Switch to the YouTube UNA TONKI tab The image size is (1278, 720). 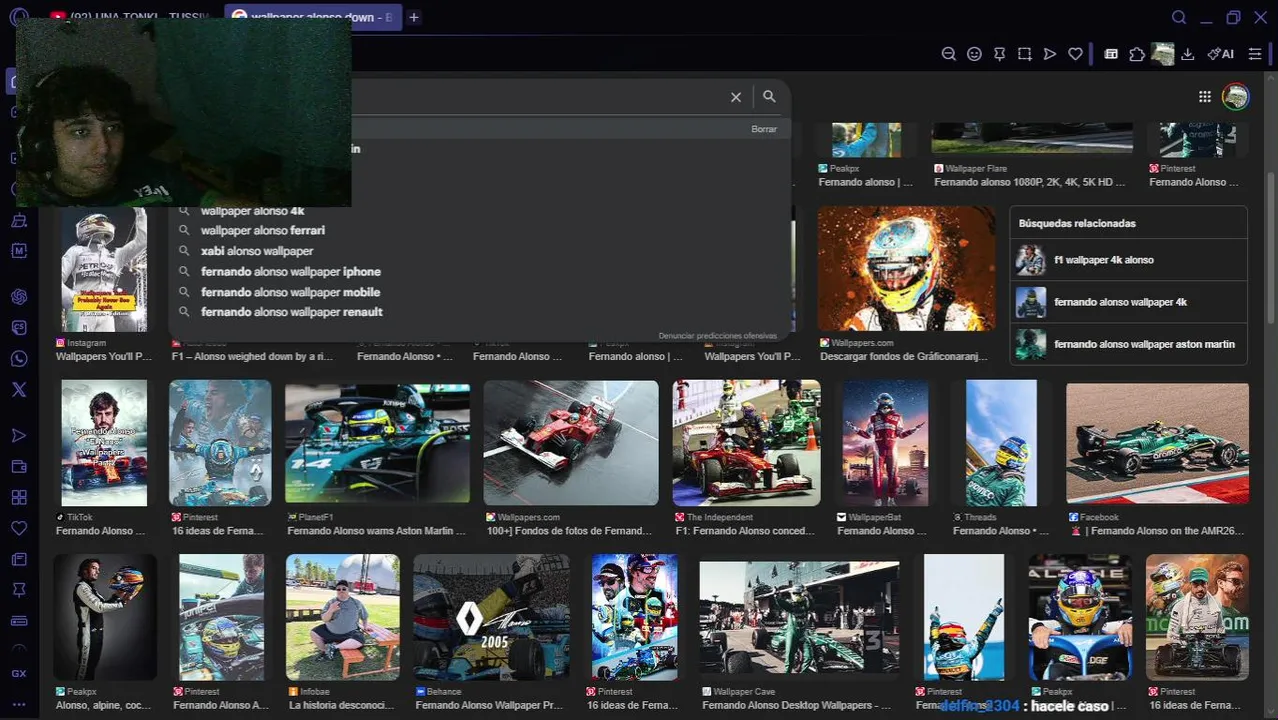click(128, 17)
